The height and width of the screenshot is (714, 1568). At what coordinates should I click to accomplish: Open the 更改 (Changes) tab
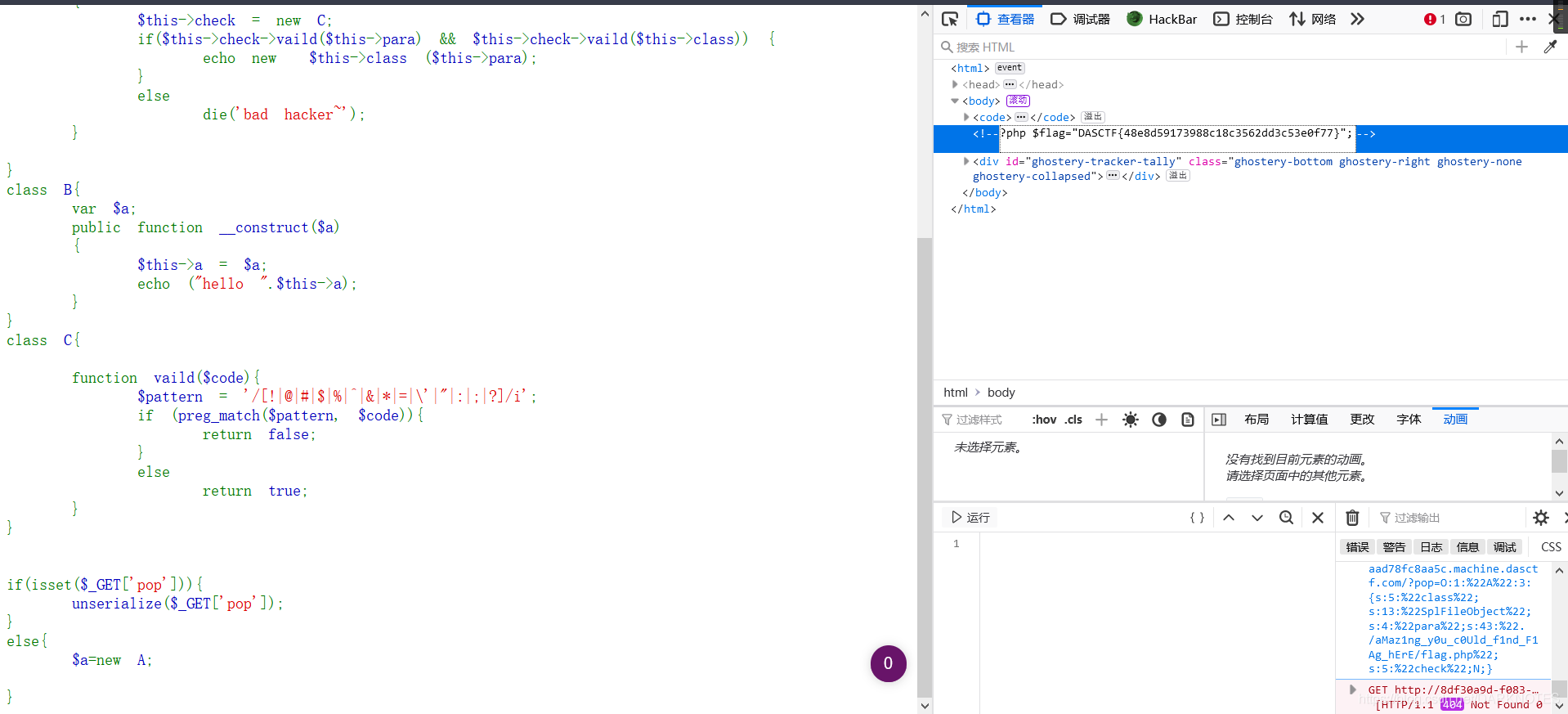(x=1362, y=420)
